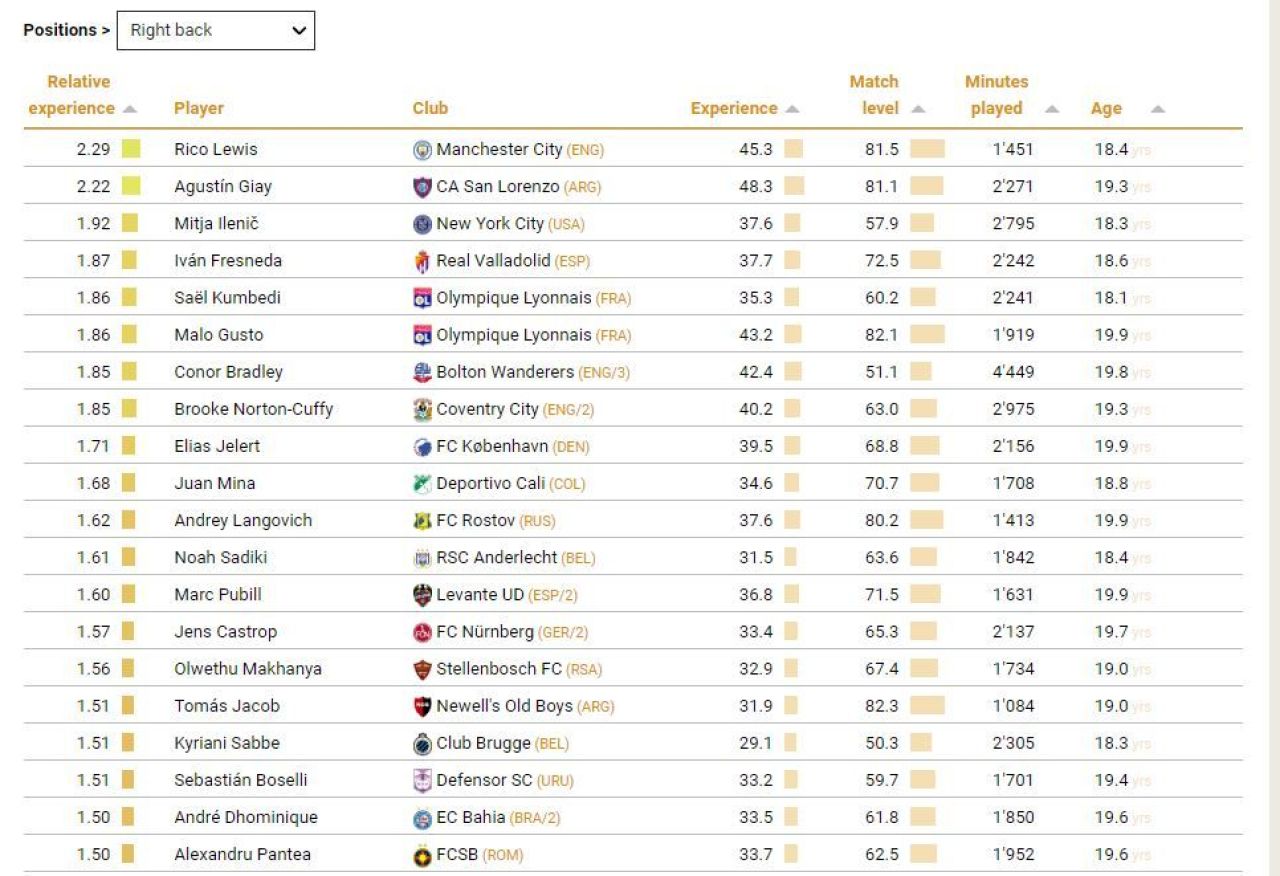Click the Match level bar for Tomás Jacob
Screen dimensions: 1280x876
pos(927,706)
